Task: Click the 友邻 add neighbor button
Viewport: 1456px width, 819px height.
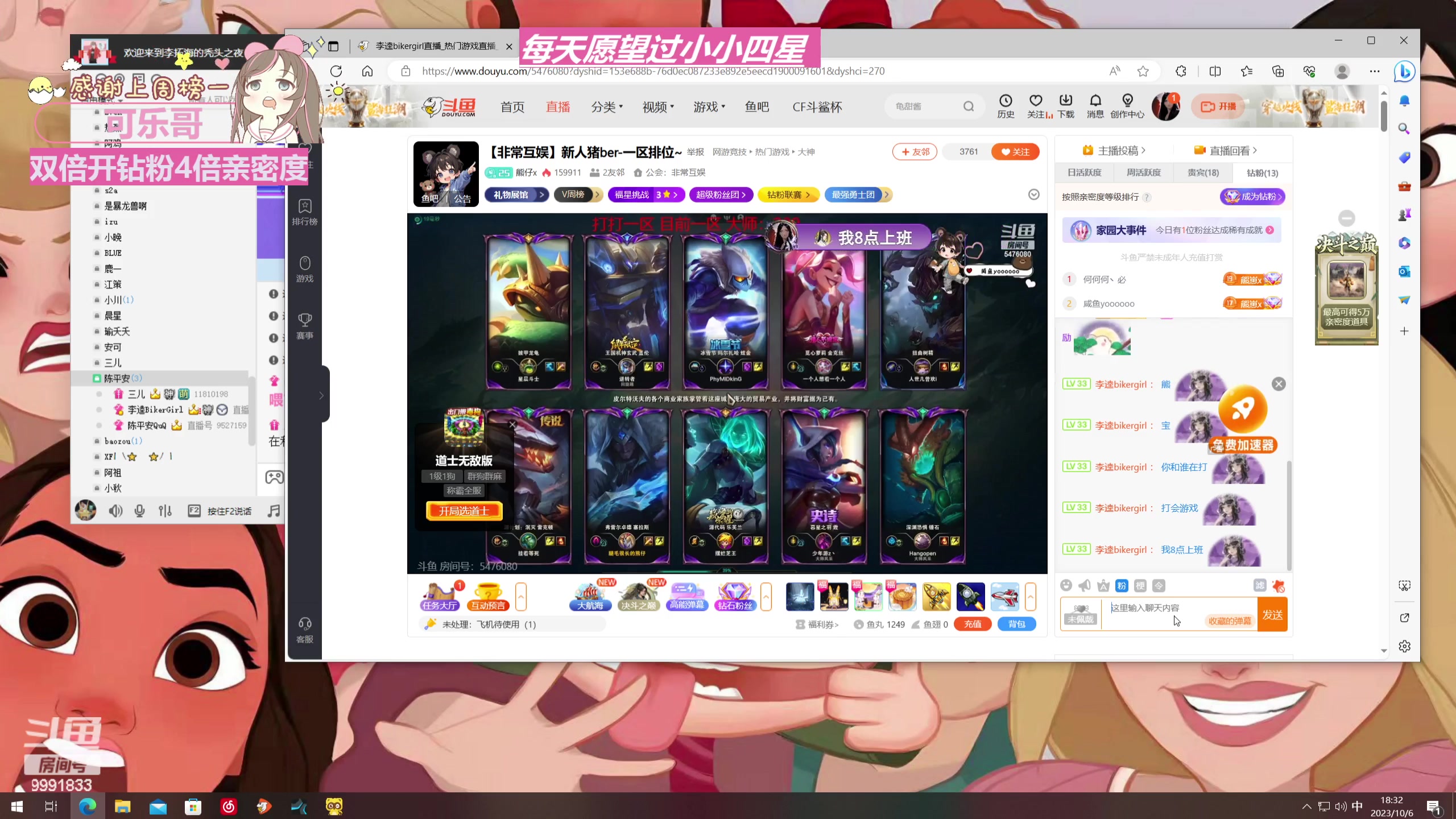Action: pyautogui.click(x=915, y=152)
